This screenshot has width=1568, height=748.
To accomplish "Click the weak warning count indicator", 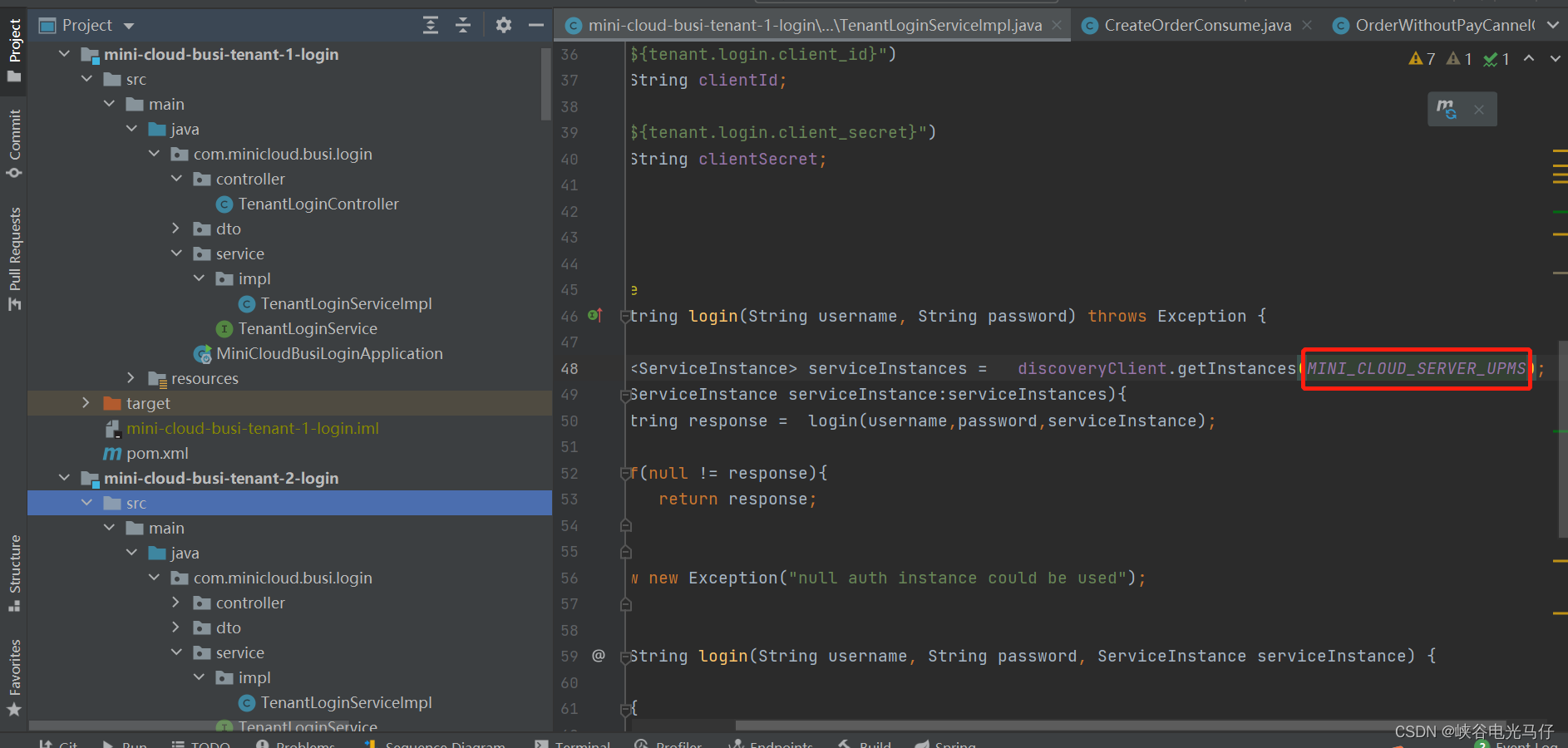I will pos(1459,59).
